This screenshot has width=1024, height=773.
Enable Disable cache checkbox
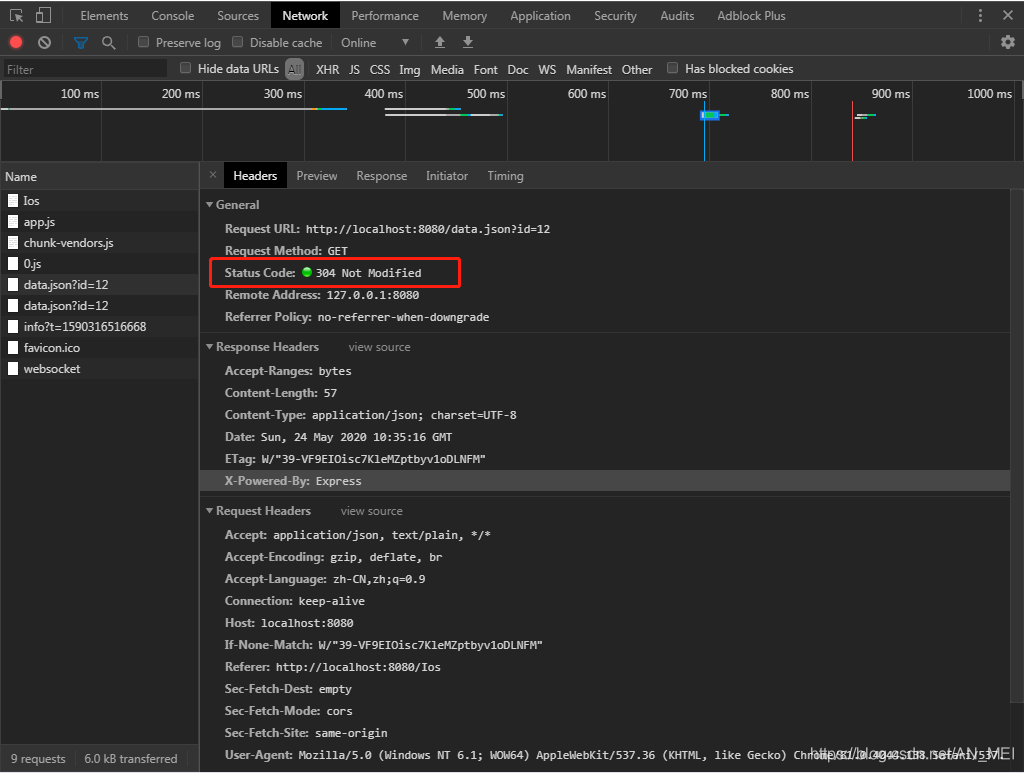pyautogui.click(x=238, y=42)
